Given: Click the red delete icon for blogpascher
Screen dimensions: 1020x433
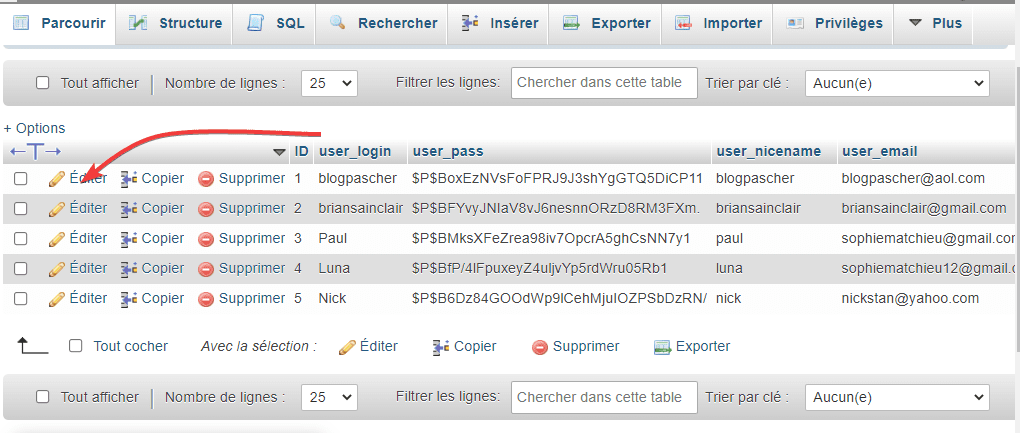Looking at the screenshot, I should (x=206, y=179).
